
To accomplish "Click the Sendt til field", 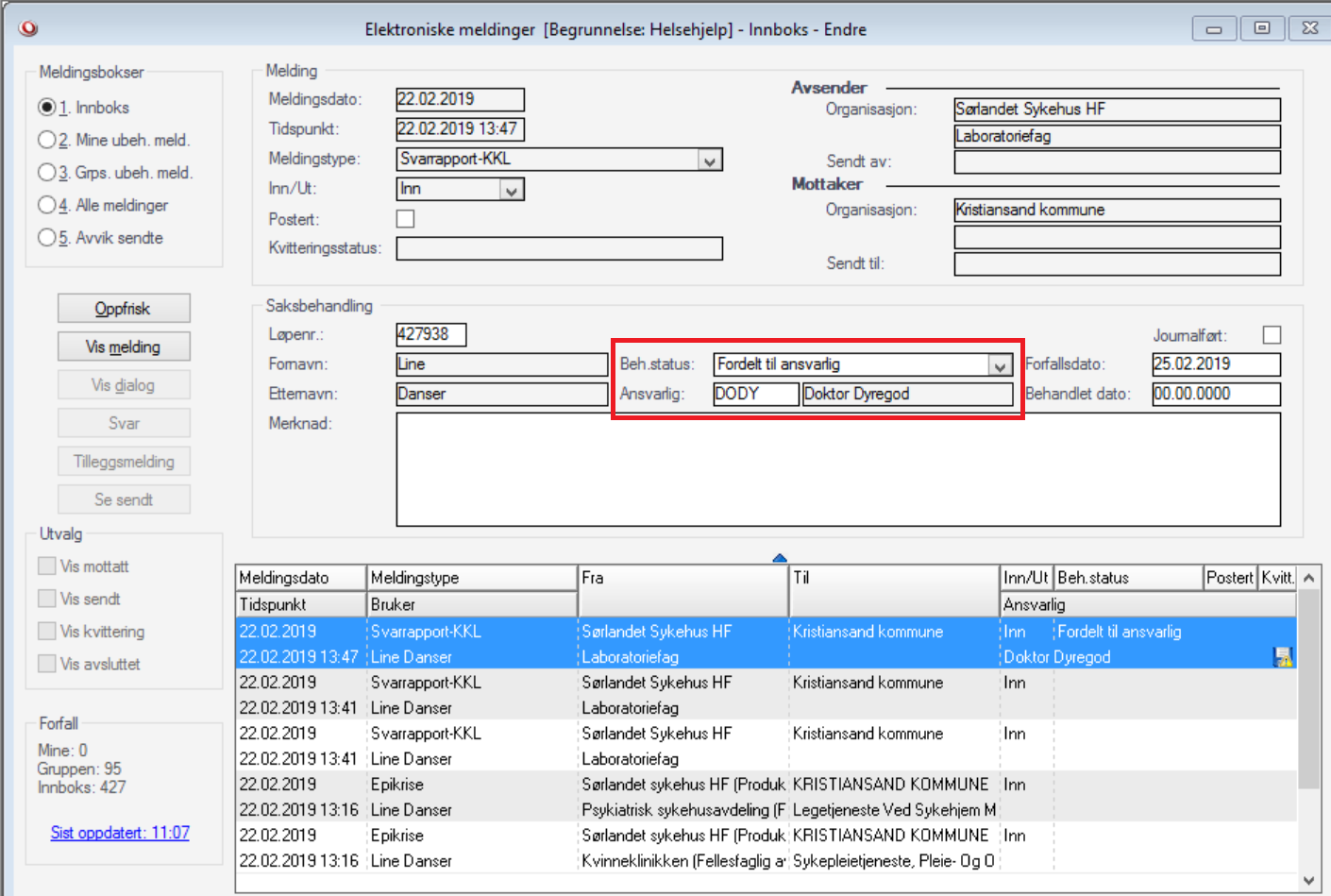I will click(1118, 263).
